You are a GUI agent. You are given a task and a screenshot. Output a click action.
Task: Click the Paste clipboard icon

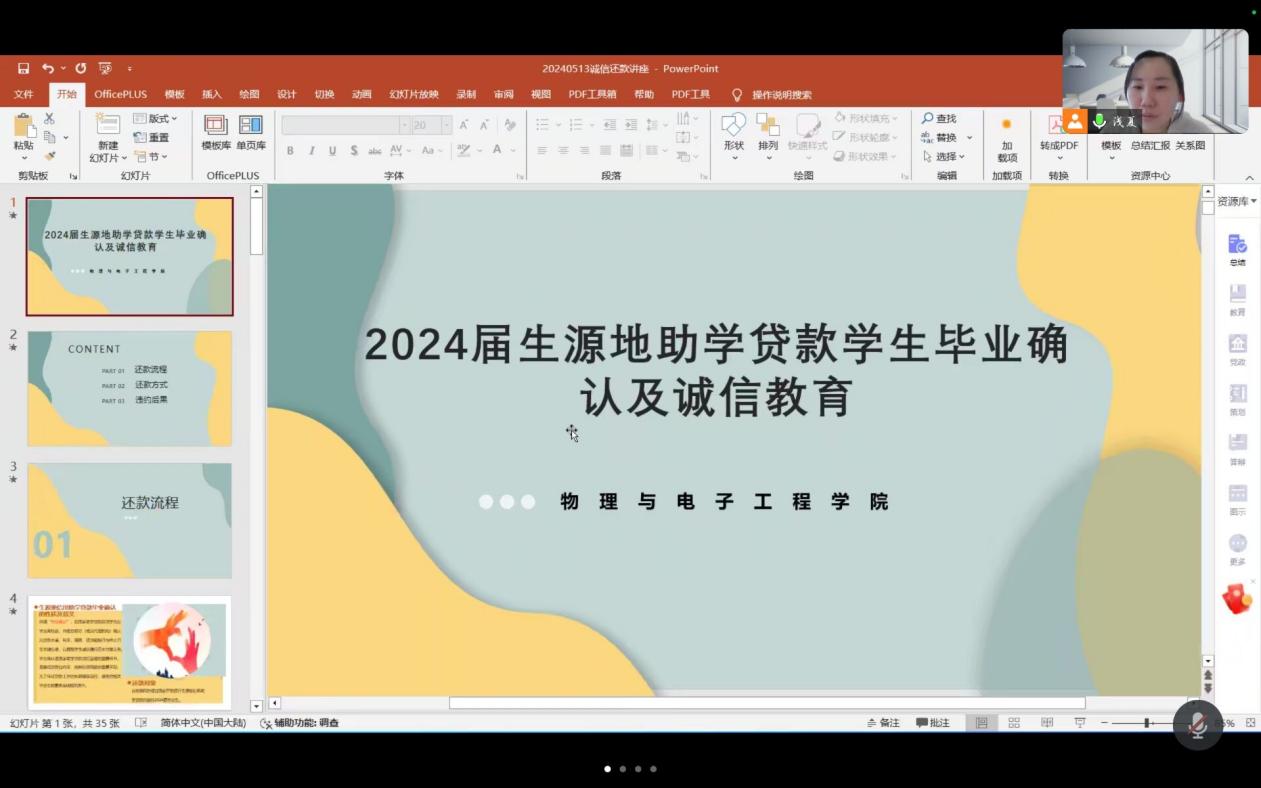click(23, 128)
